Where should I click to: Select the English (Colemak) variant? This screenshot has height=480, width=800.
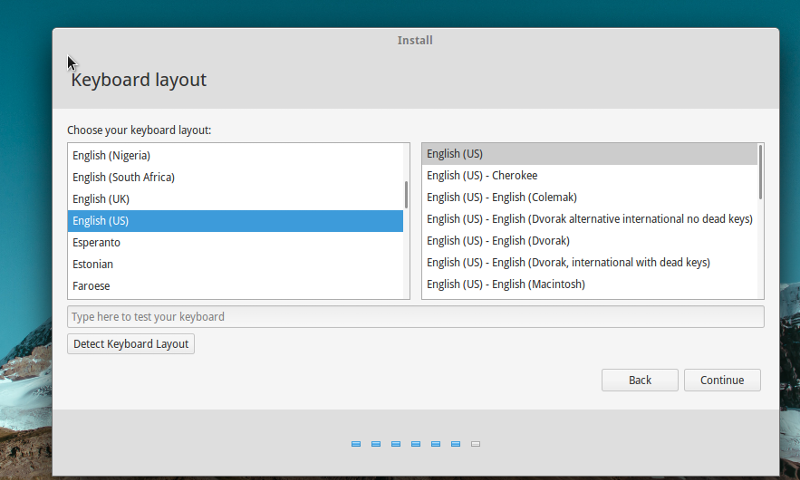[x=589, y=197]
